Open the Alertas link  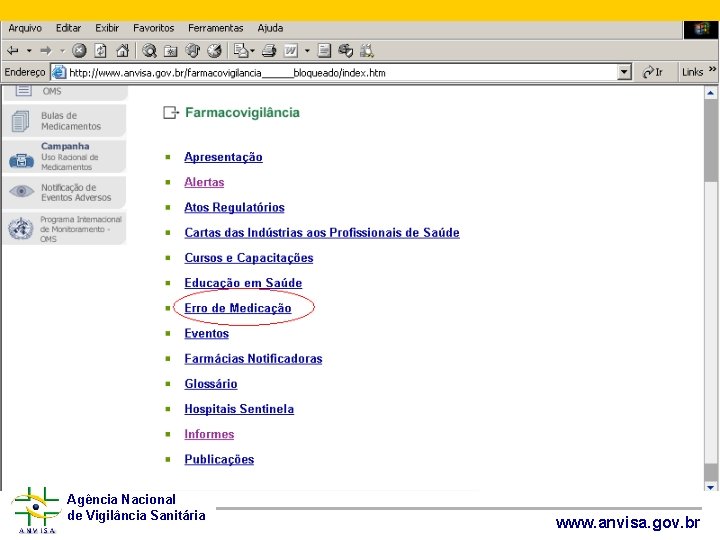coord(204,182)
